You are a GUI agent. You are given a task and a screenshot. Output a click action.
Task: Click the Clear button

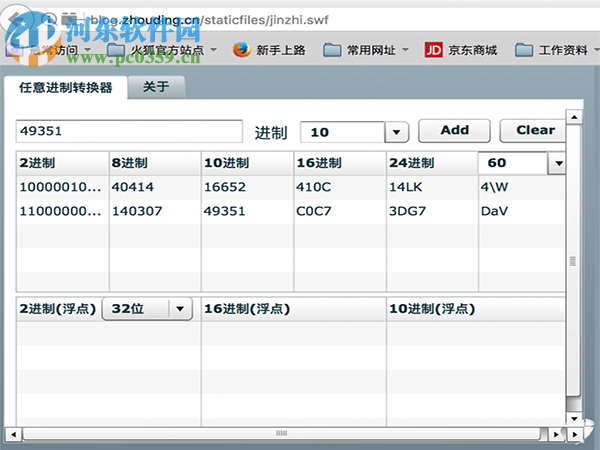pyautogui.click(x=533, y=130)
